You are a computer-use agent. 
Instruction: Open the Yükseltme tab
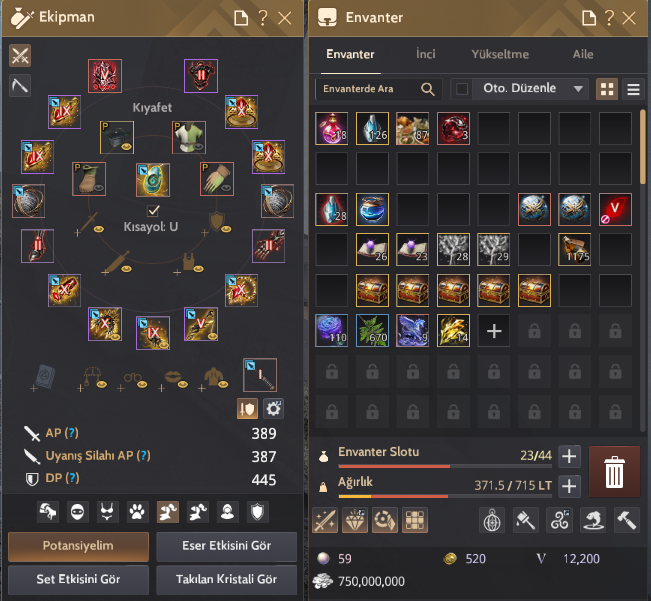(500, 54)
